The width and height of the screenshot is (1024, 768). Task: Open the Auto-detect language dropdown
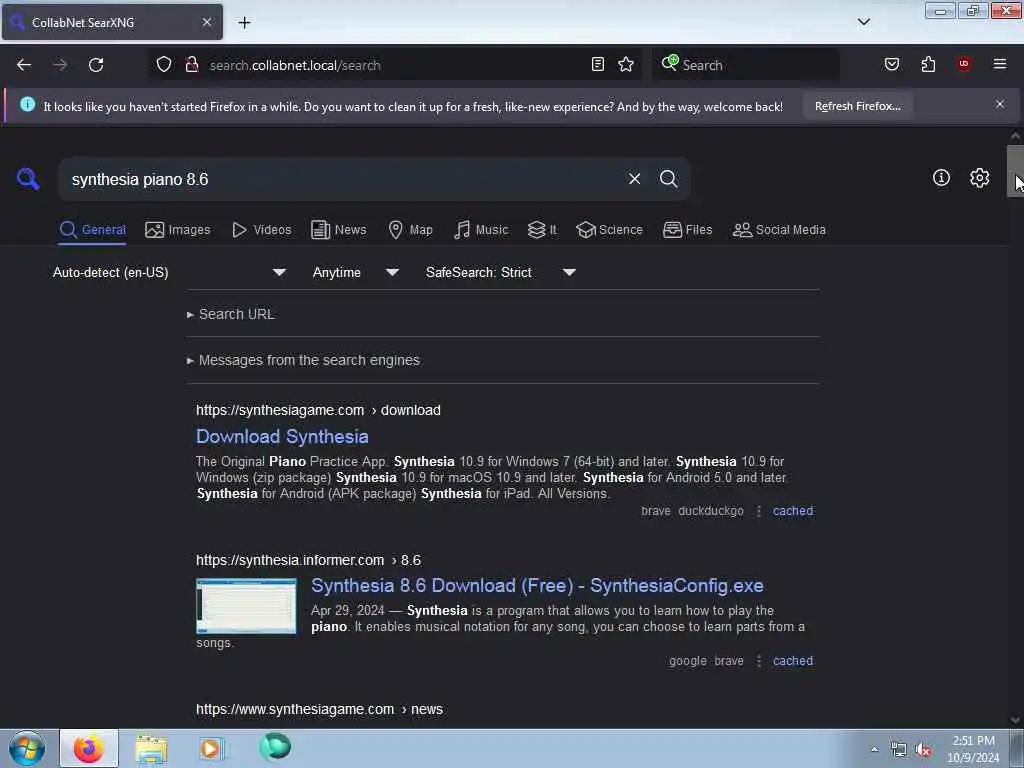pos(169,272)
